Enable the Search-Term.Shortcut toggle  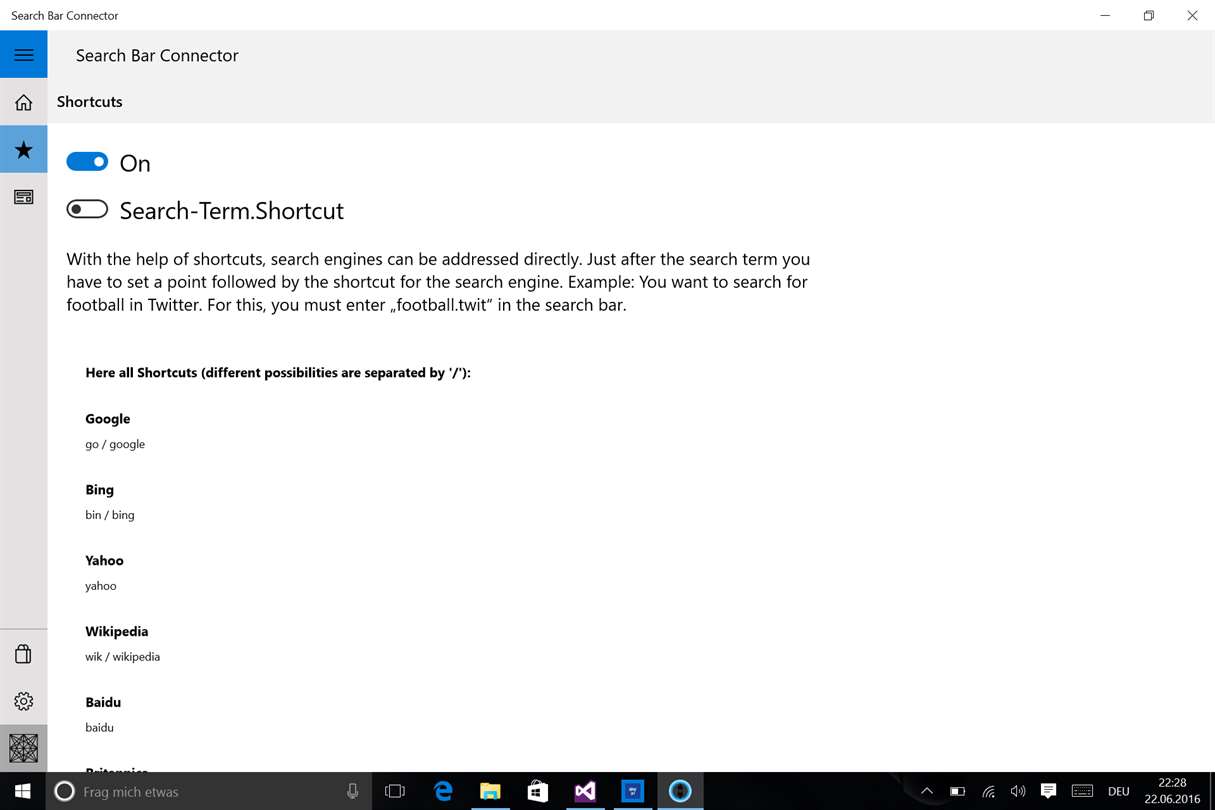click(87, 209)
